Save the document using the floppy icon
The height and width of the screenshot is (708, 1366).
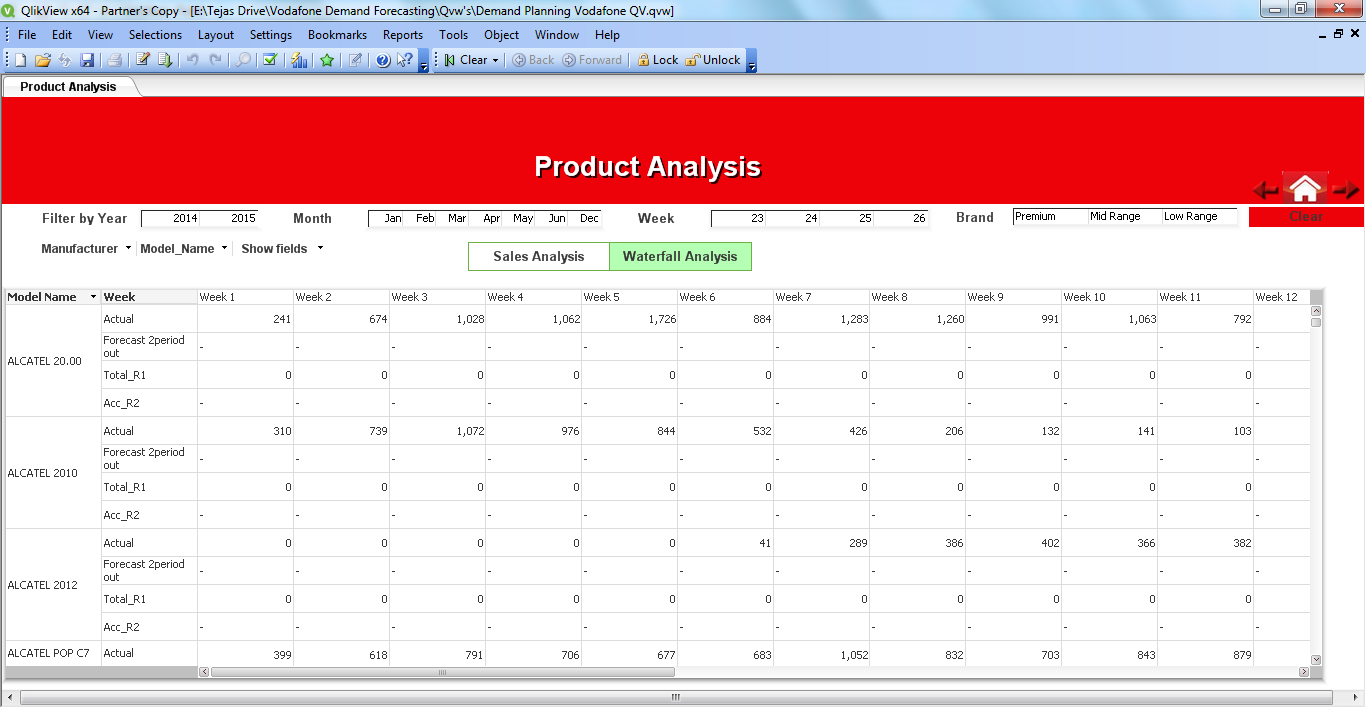(x=87, y=60)
